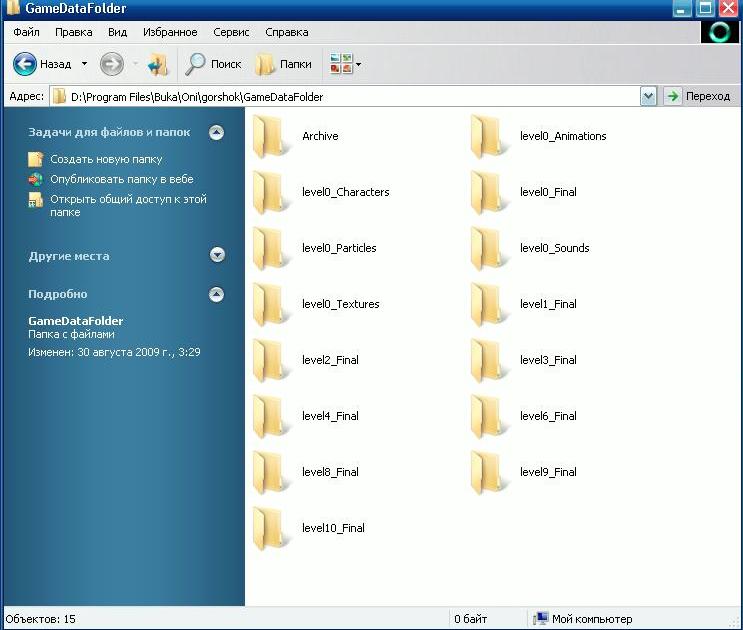Viewport: 743px width, 630px height.
Task: Open the Views icon in toolbar
Action: click(340, 64)
